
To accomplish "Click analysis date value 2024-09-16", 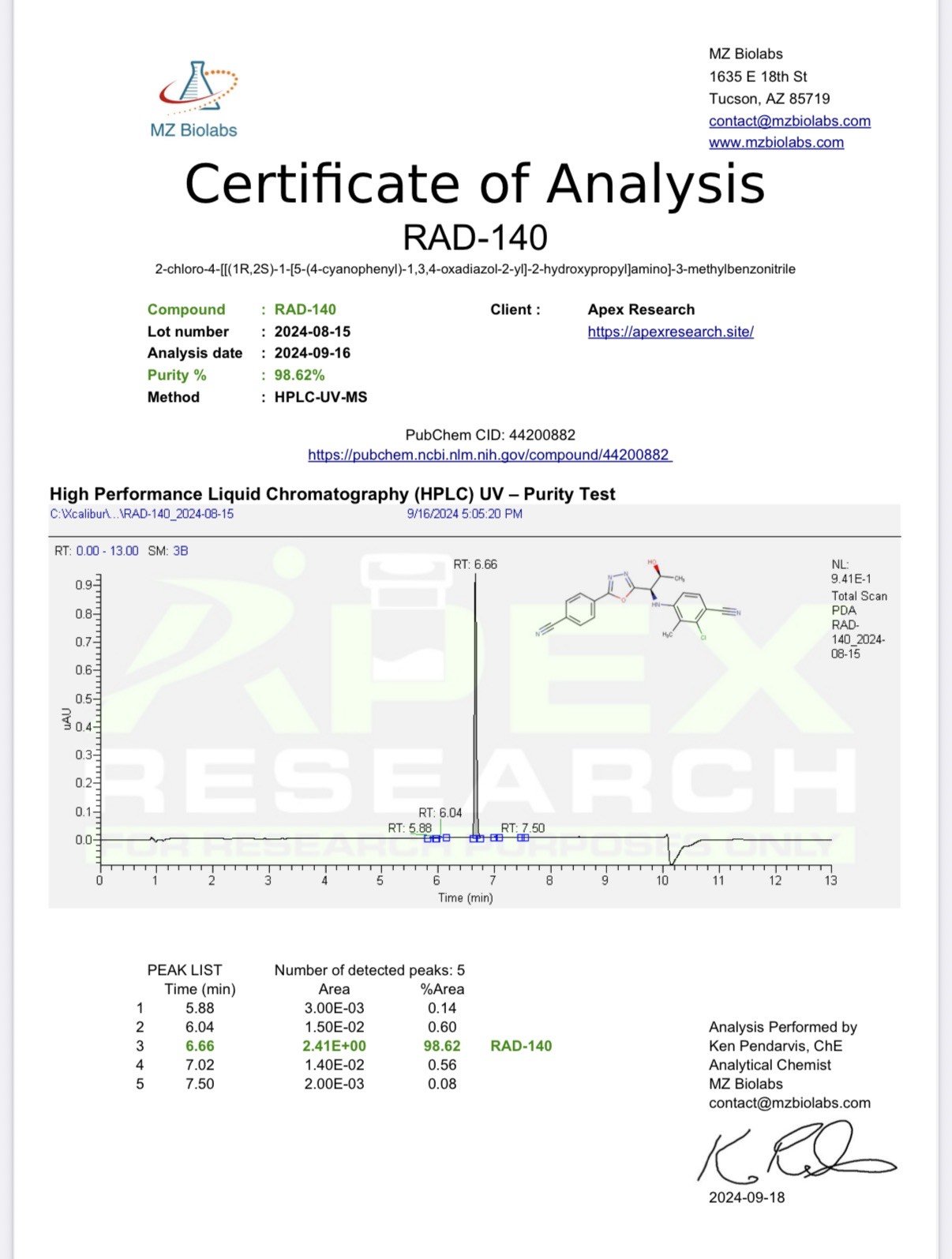I will coord(312,353).
